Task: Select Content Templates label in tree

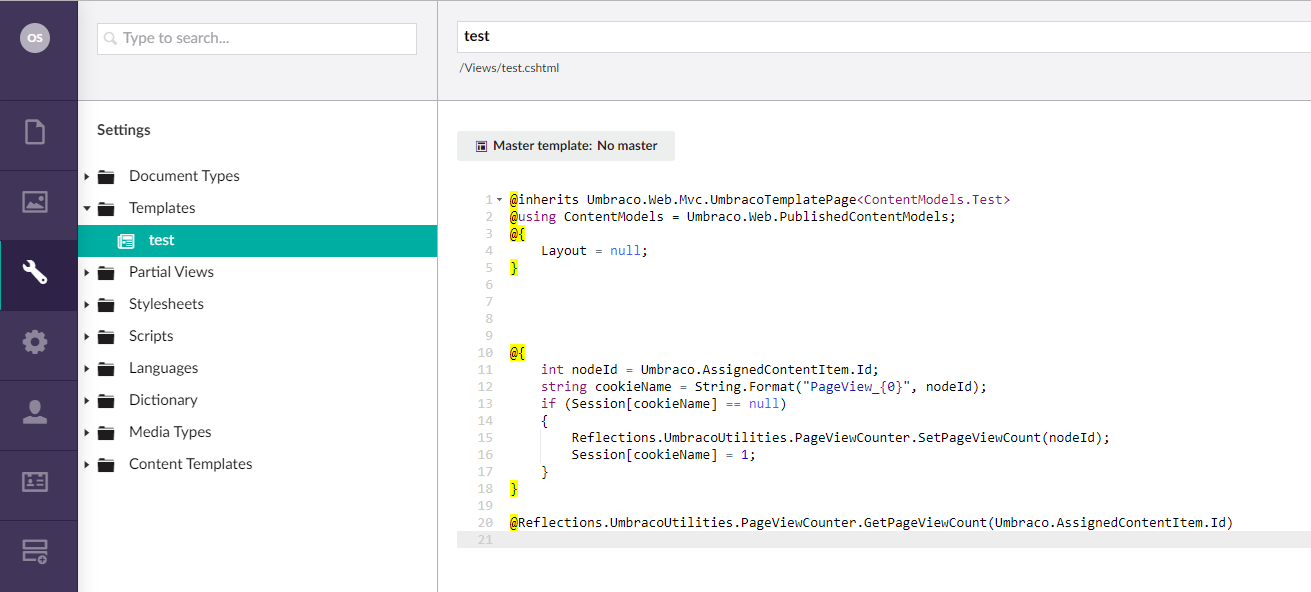Action: (x=190, y=464)
